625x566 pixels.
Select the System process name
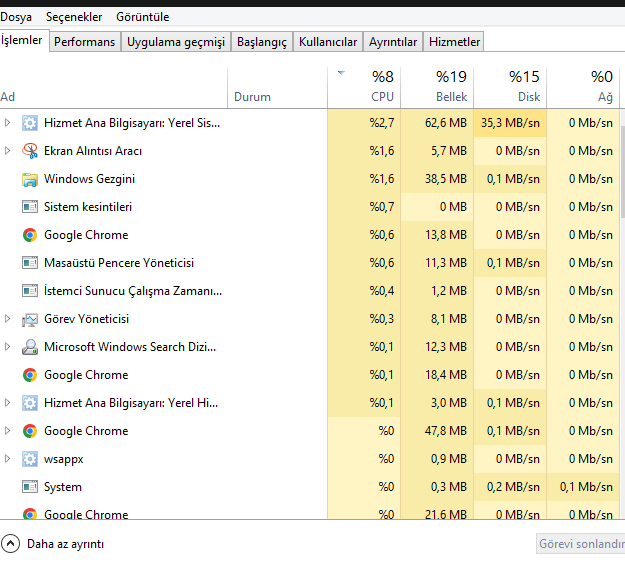(x=63, y=487)
